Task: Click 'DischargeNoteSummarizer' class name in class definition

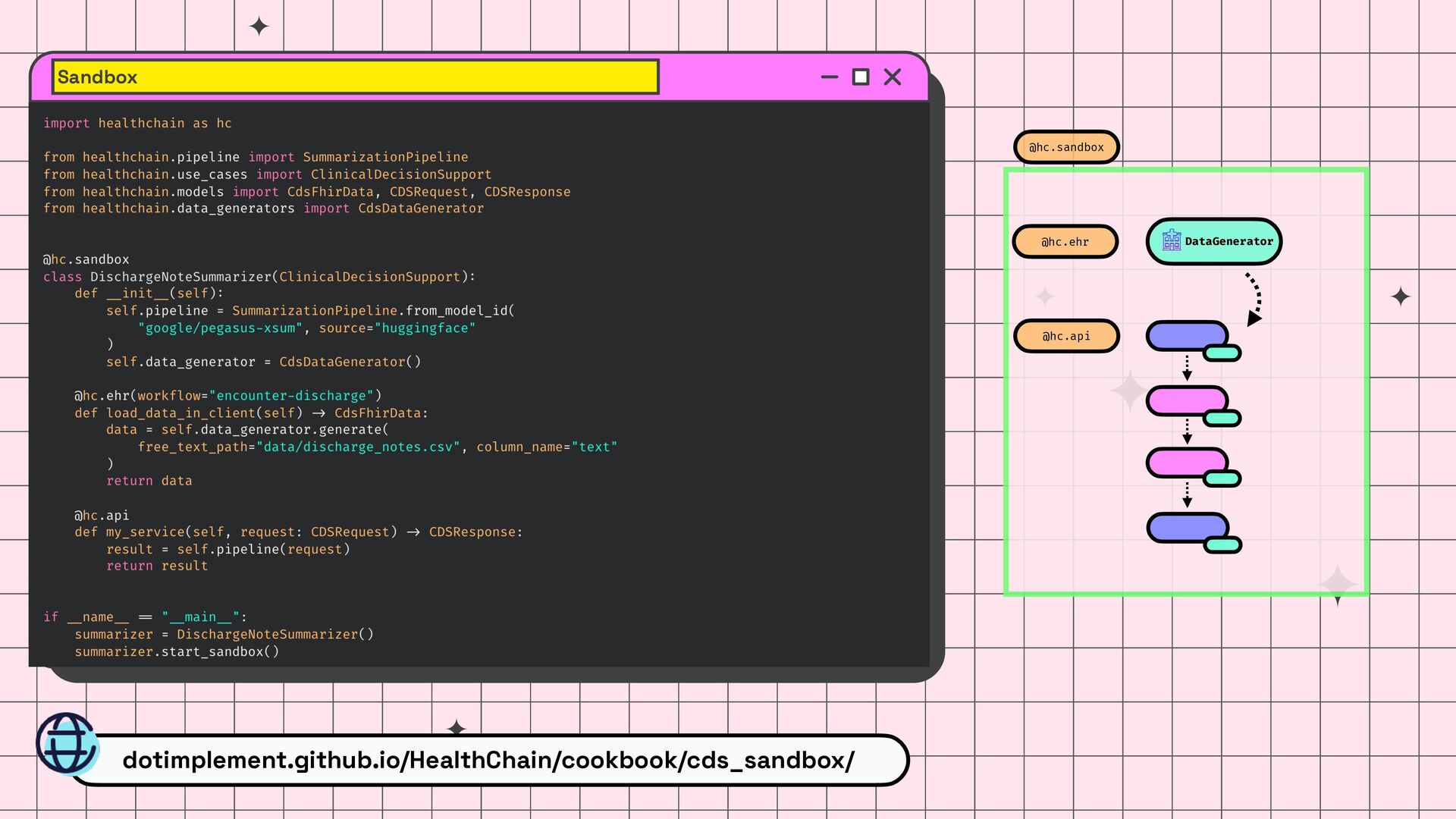Action: point(180,277)
